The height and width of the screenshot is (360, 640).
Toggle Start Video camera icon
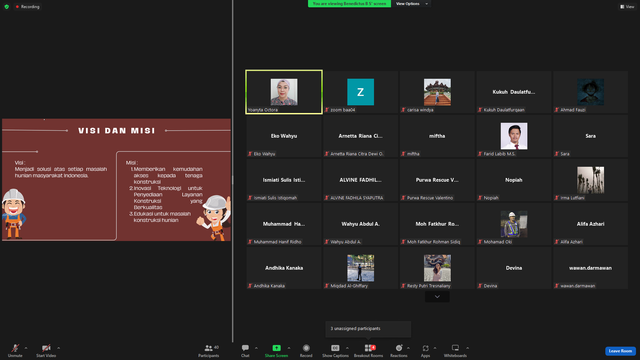click(46, 348)
